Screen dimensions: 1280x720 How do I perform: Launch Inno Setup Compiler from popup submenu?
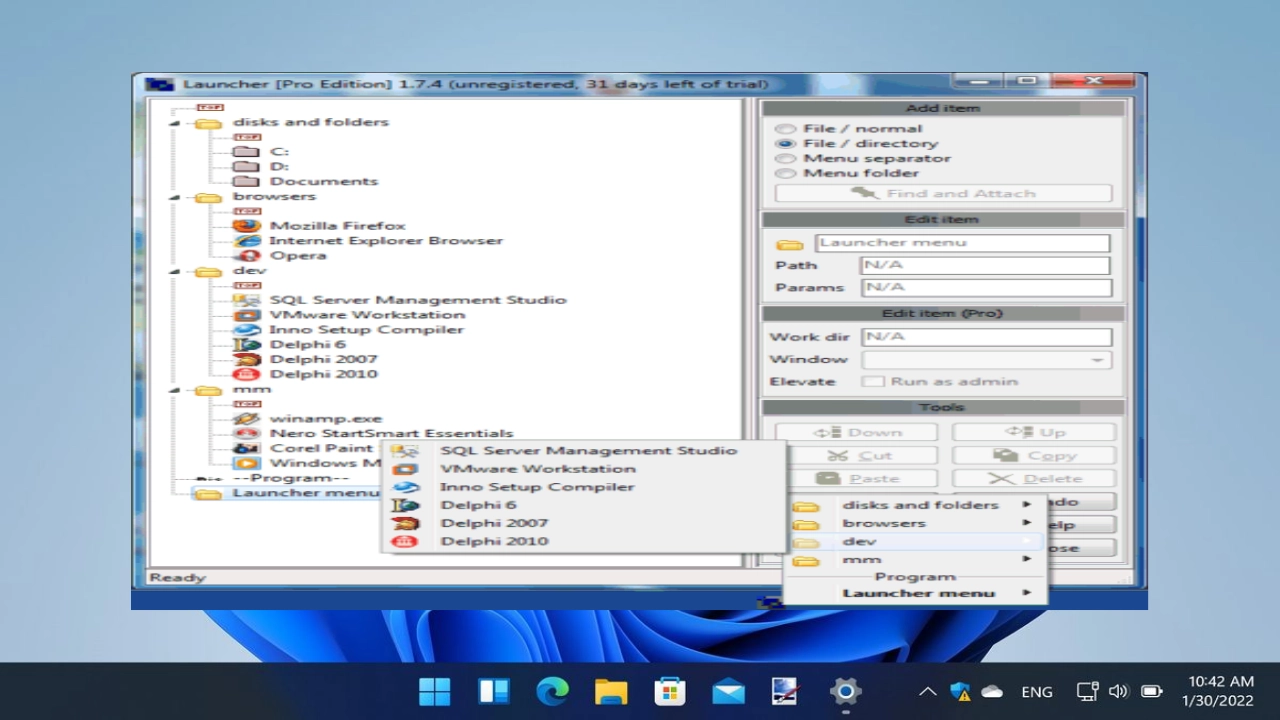tap(584, 487)
